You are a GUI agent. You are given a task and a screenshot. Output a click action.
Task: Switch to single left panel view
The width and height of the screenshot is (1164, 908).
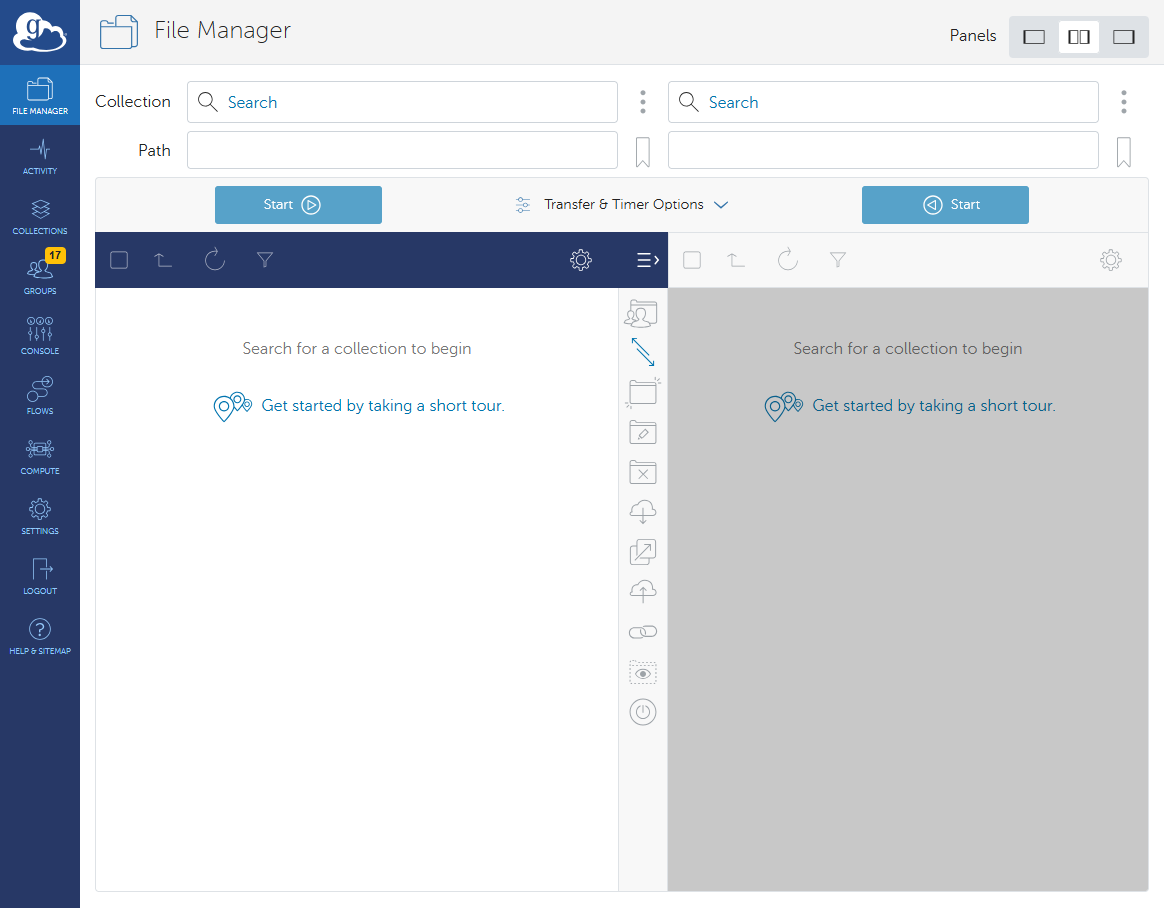[1034, 37]
